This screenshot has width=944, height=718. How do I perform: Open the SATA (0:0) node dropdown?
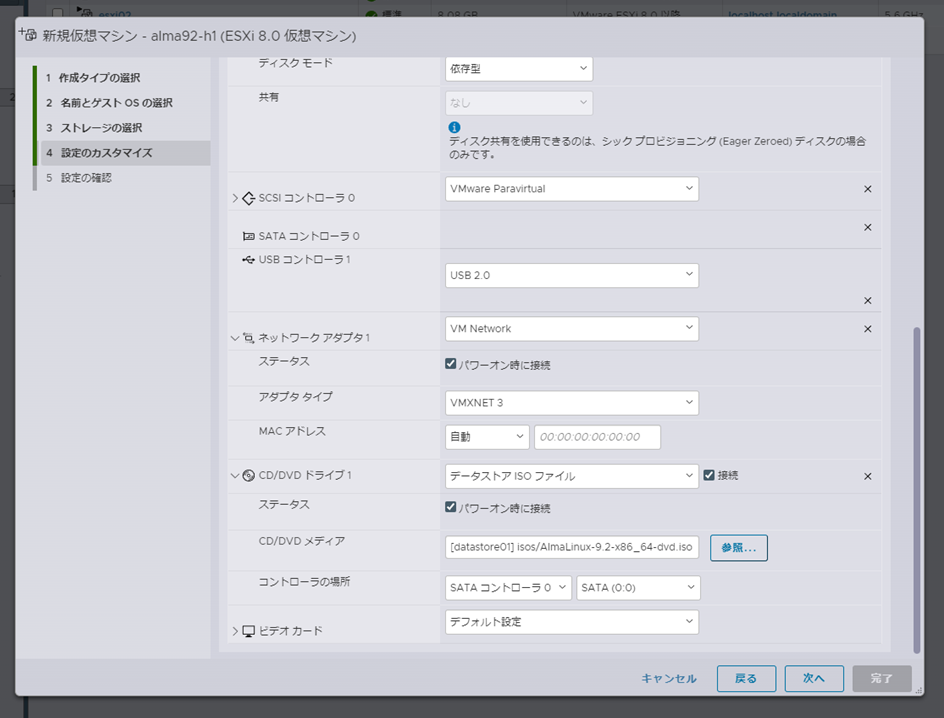click(x=638, y=587)
